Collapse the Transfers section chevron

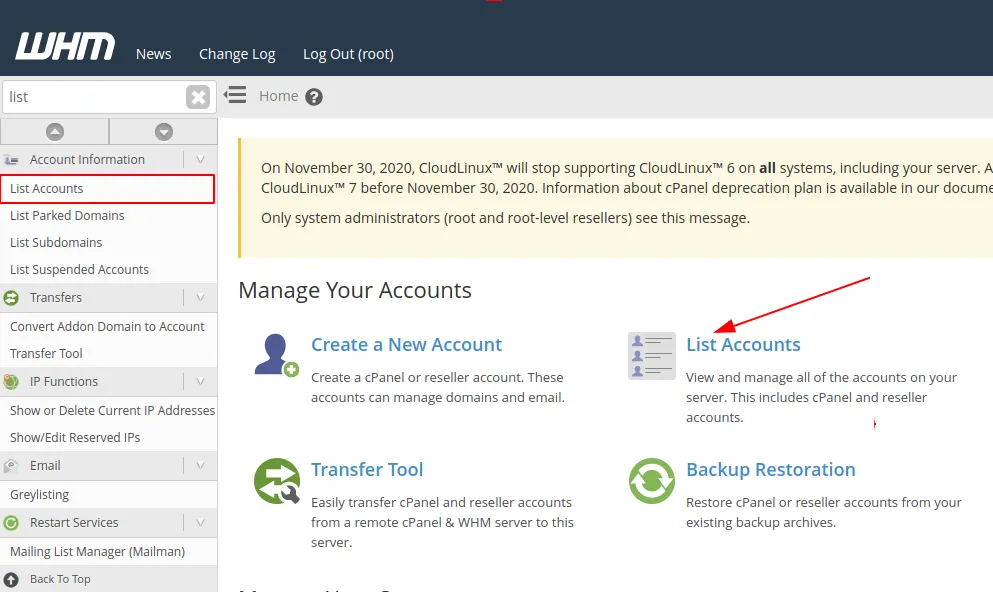(x=200, y=298)
